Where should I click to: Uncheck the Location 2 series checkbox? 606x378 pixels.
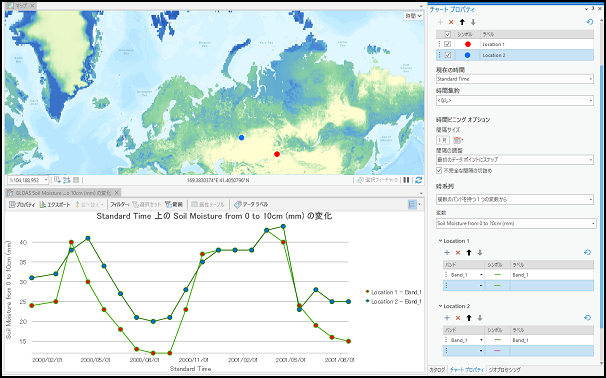pos(448,55)
